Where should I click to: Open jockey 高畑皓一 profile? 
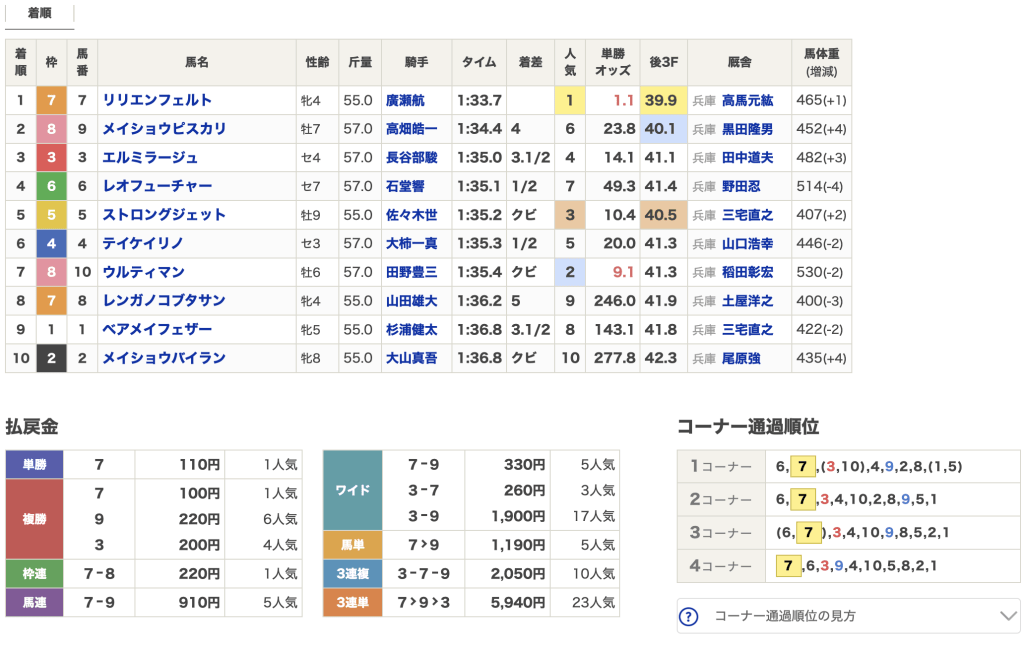coord(411,129)
